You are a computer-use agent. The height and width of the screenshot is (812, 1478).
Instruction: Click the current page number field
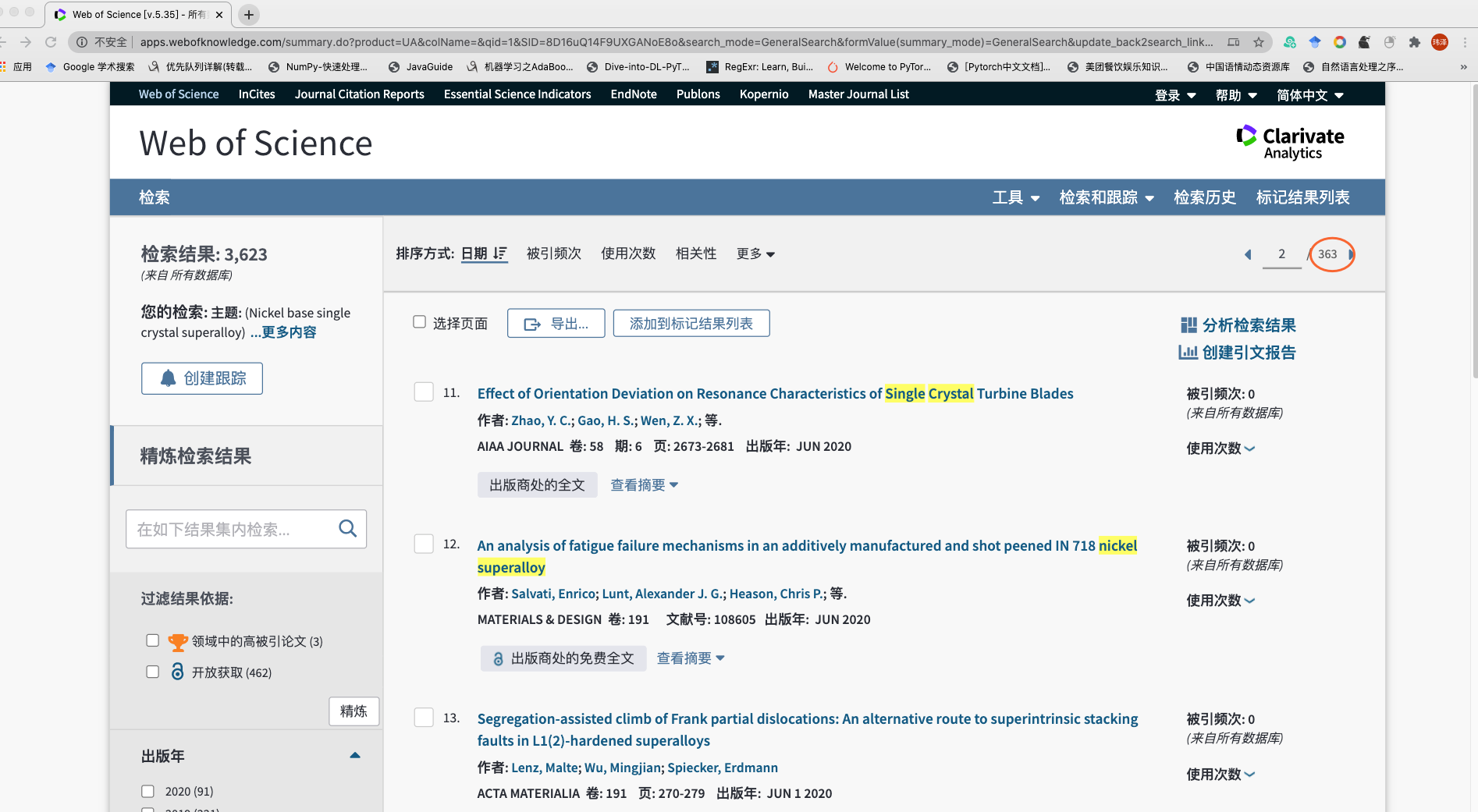point(1281,254)
